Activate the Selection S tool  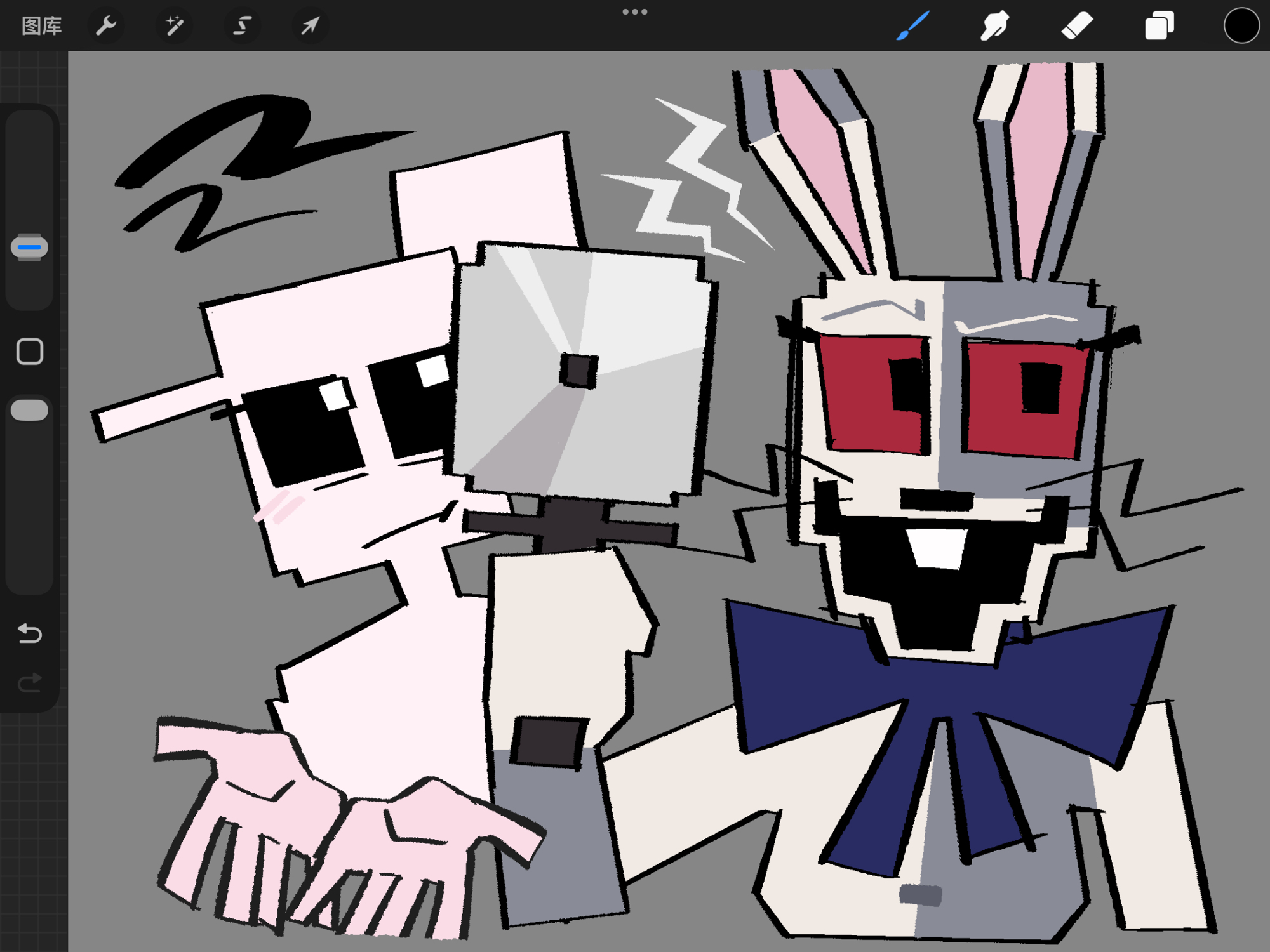(242, 26)
